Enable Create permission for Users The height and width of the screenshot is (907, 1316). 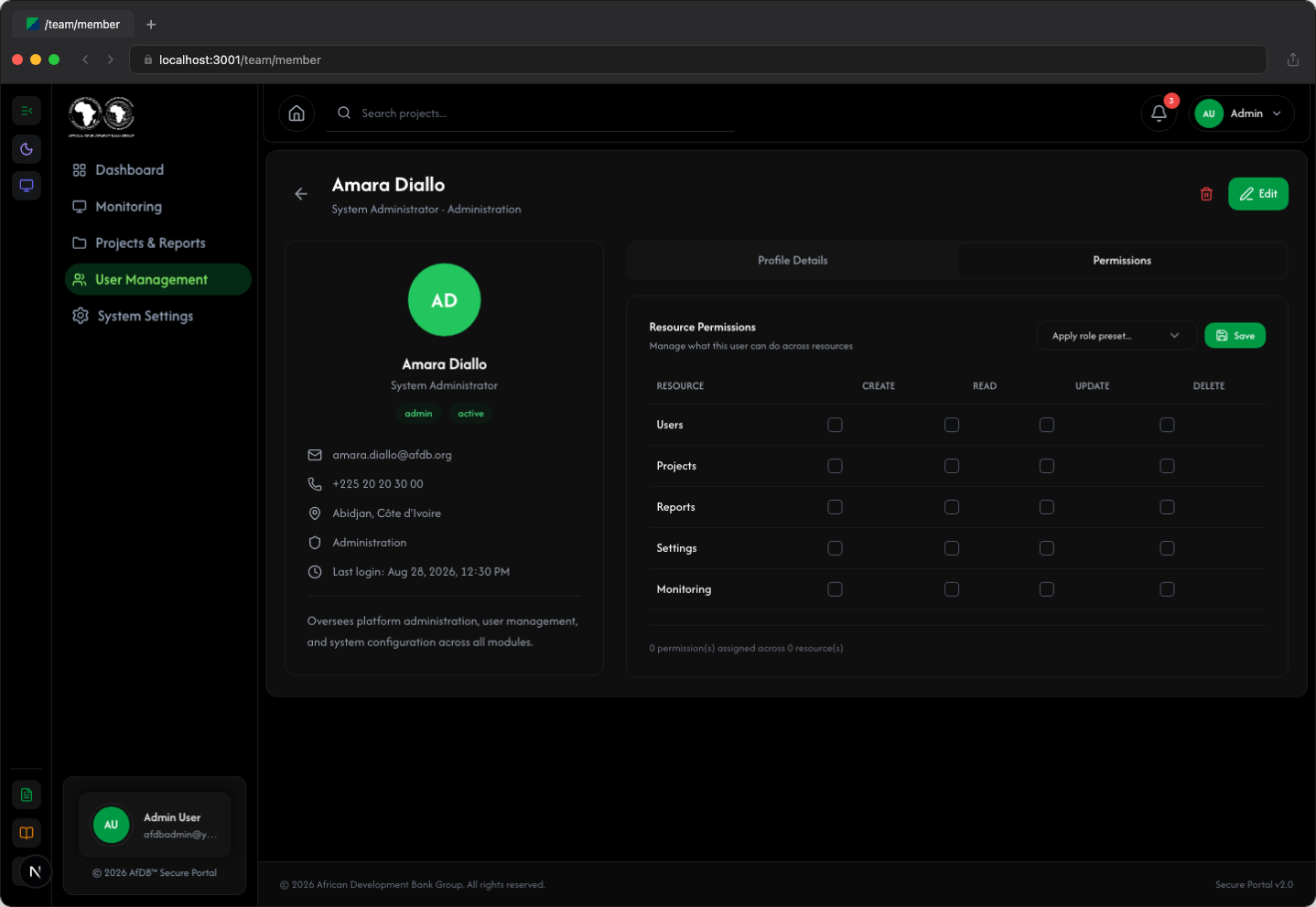point(835,425)
